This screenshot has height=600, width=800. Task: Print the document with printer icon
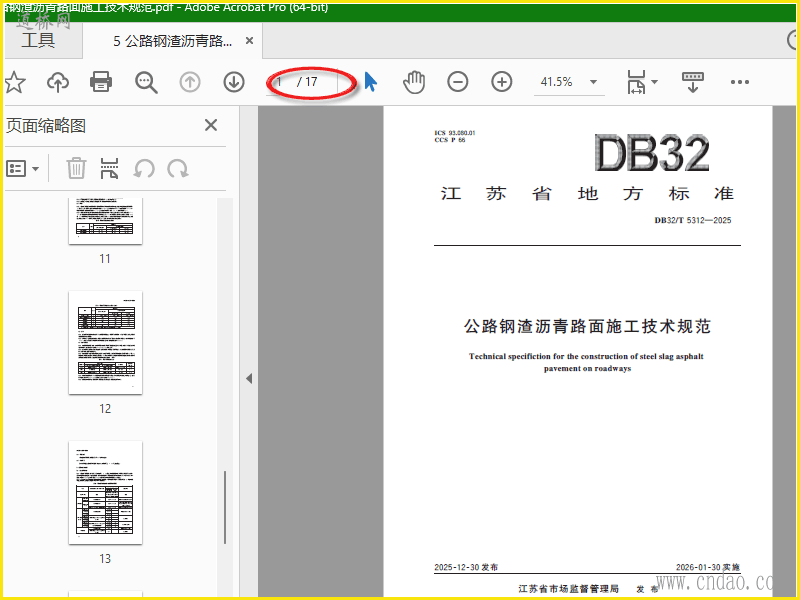tap(101, 82)
